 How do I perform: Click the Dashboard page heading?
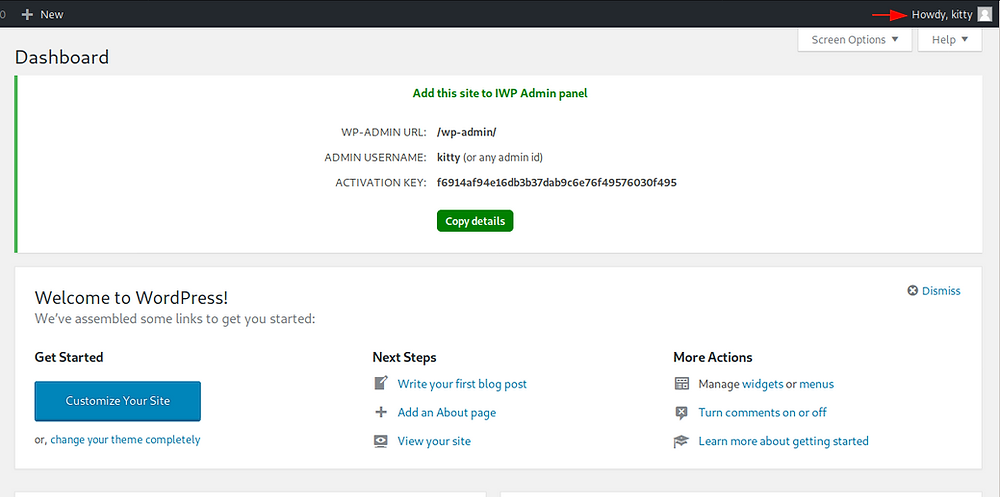(x=62, y=57)
